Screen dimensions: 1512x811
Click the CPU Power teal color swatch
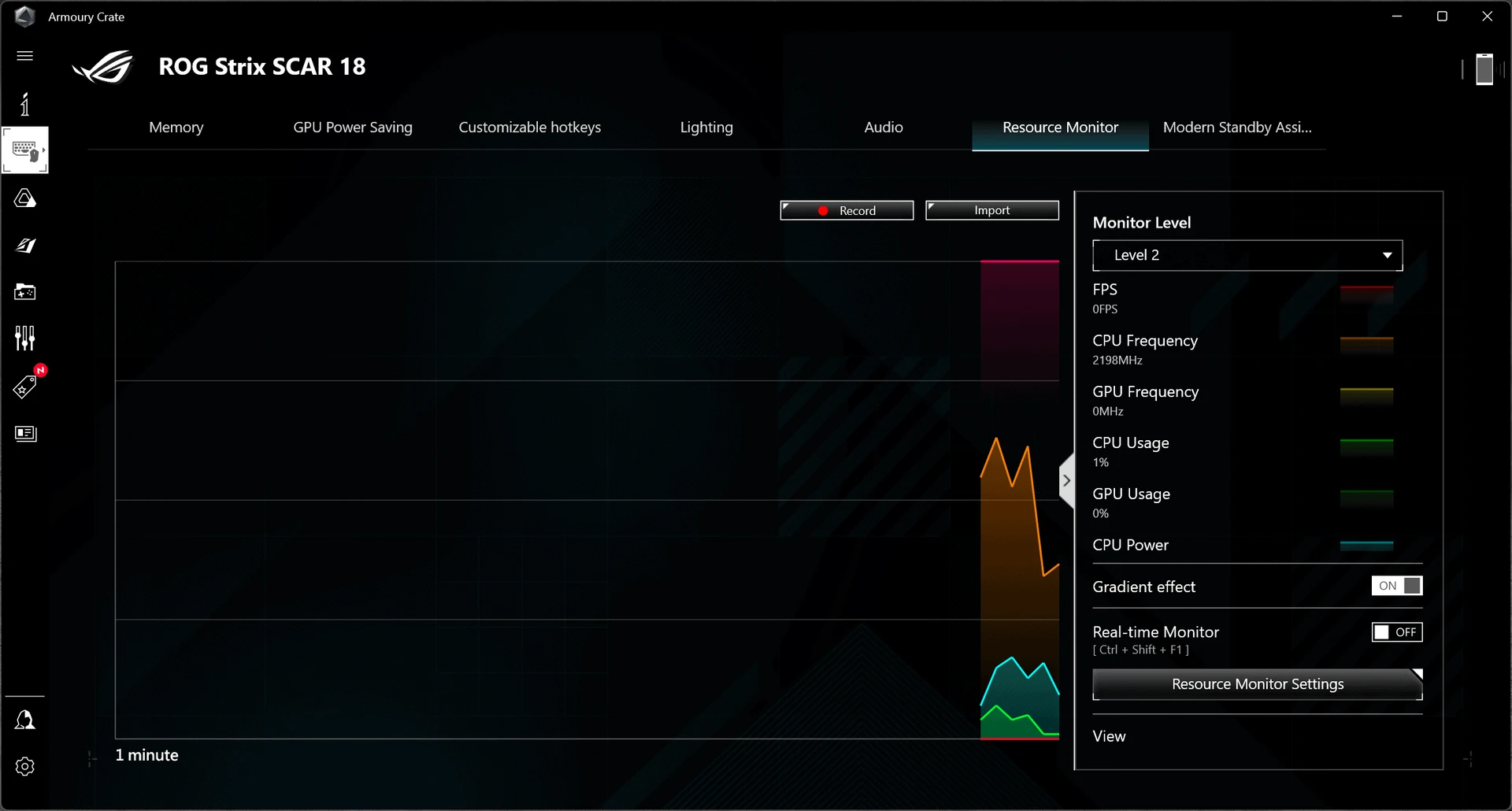point(1366,545)
